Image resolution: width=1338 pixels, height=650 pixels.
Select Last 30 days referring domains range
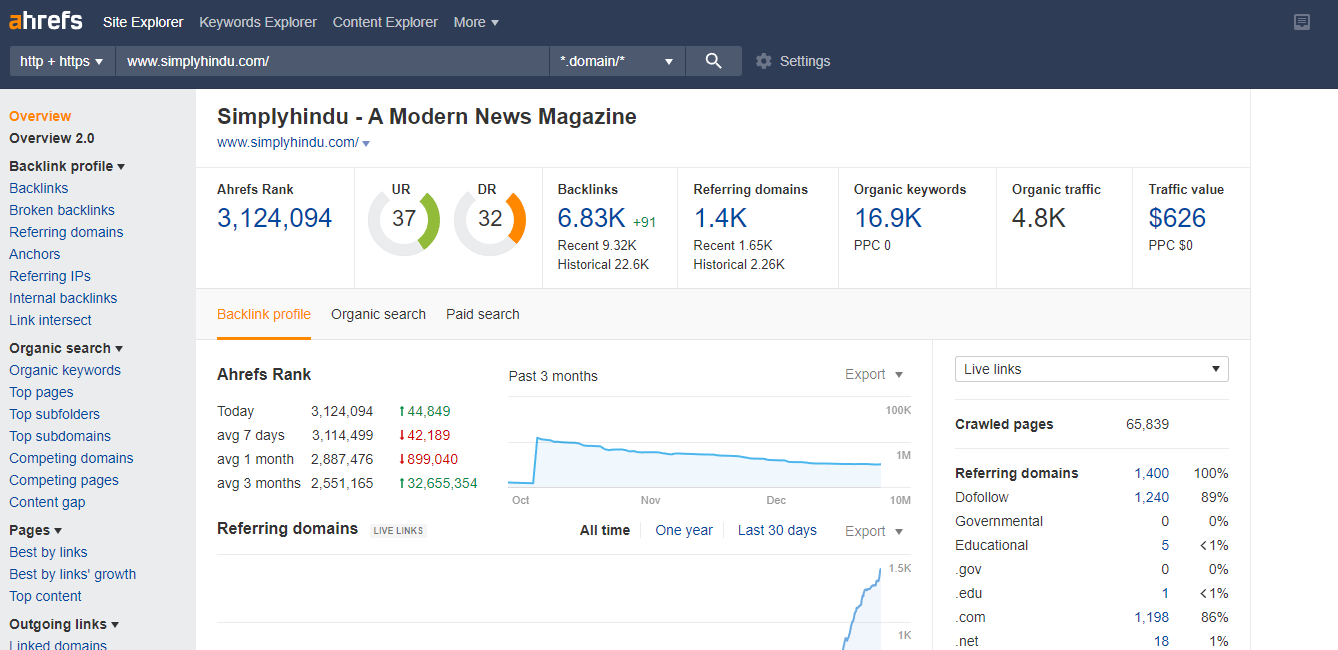(777, 530)
